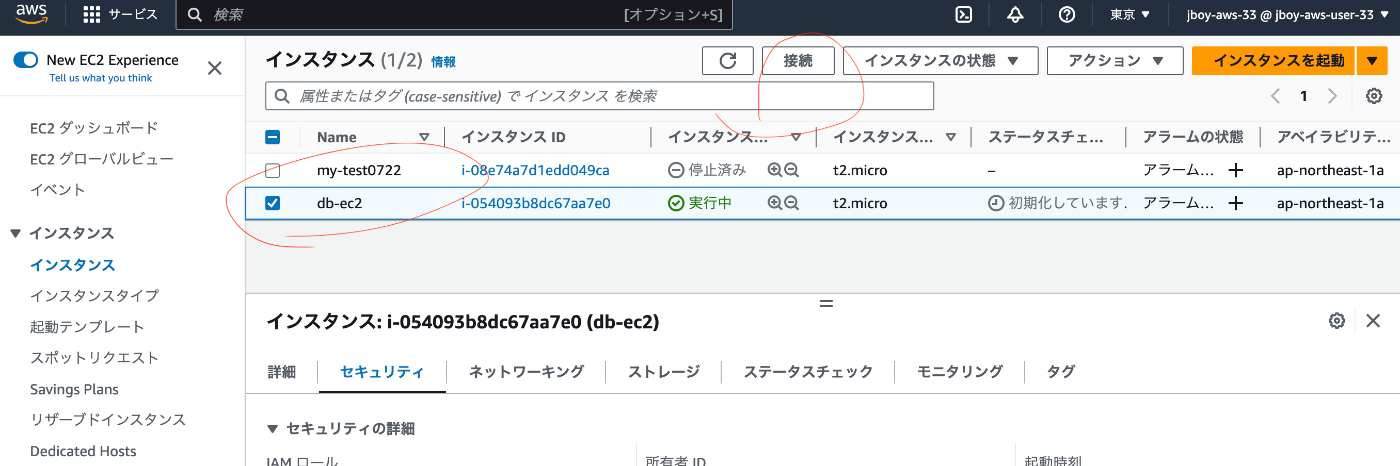1400x466 pixels.
Task: Open スポットリクエスト in sidebar
Action: pyautogui.click(x=94, y=358)
